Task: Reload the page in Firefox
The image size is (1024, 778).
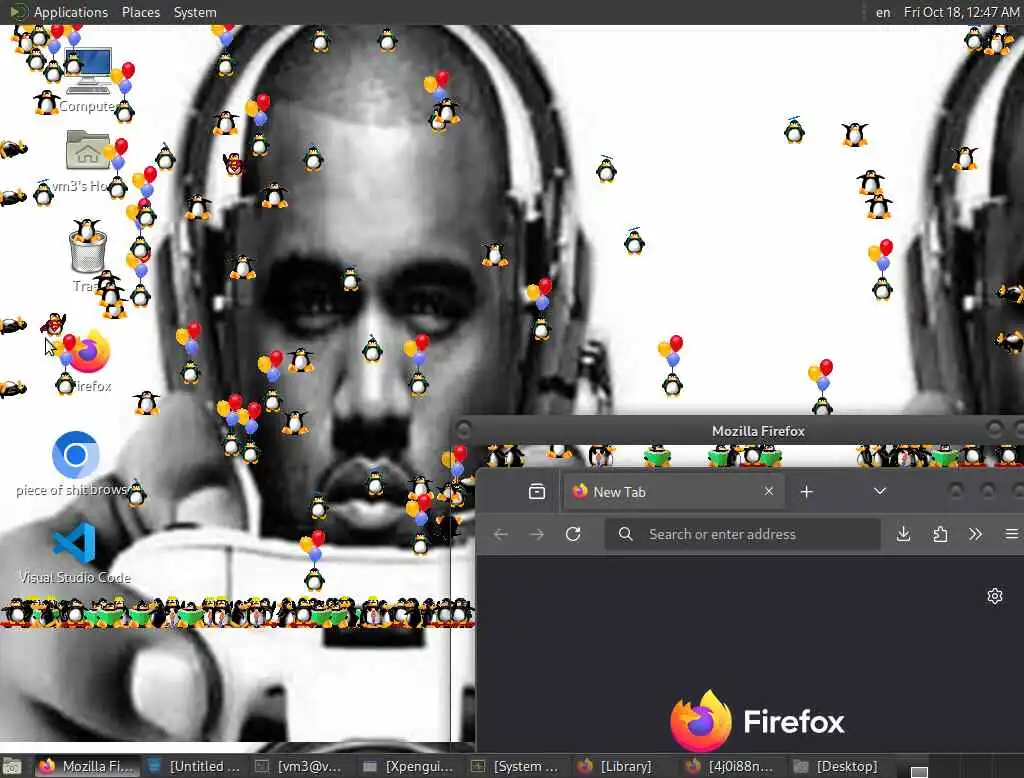Action: pyautogui.click(x=573, y=534)
